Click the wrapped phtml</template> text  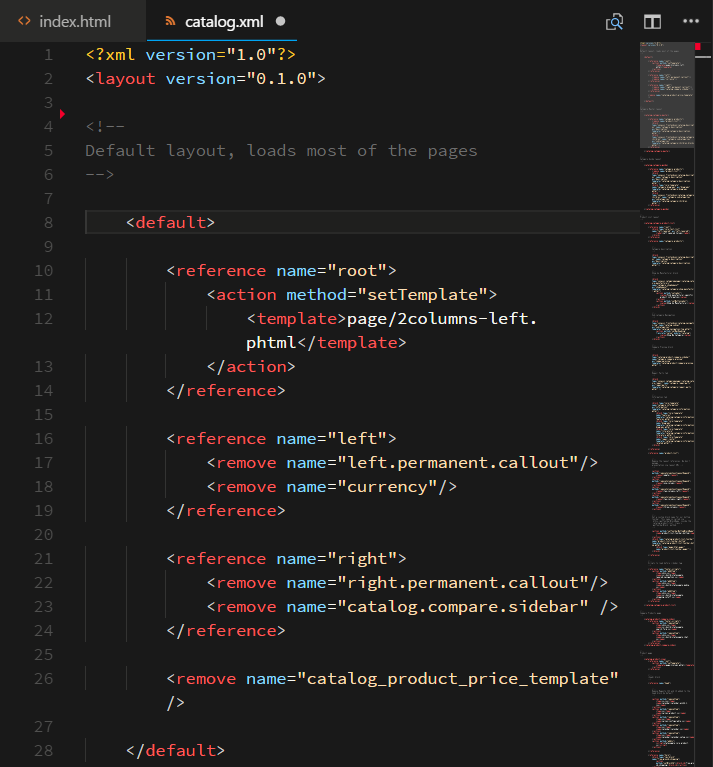326,342
